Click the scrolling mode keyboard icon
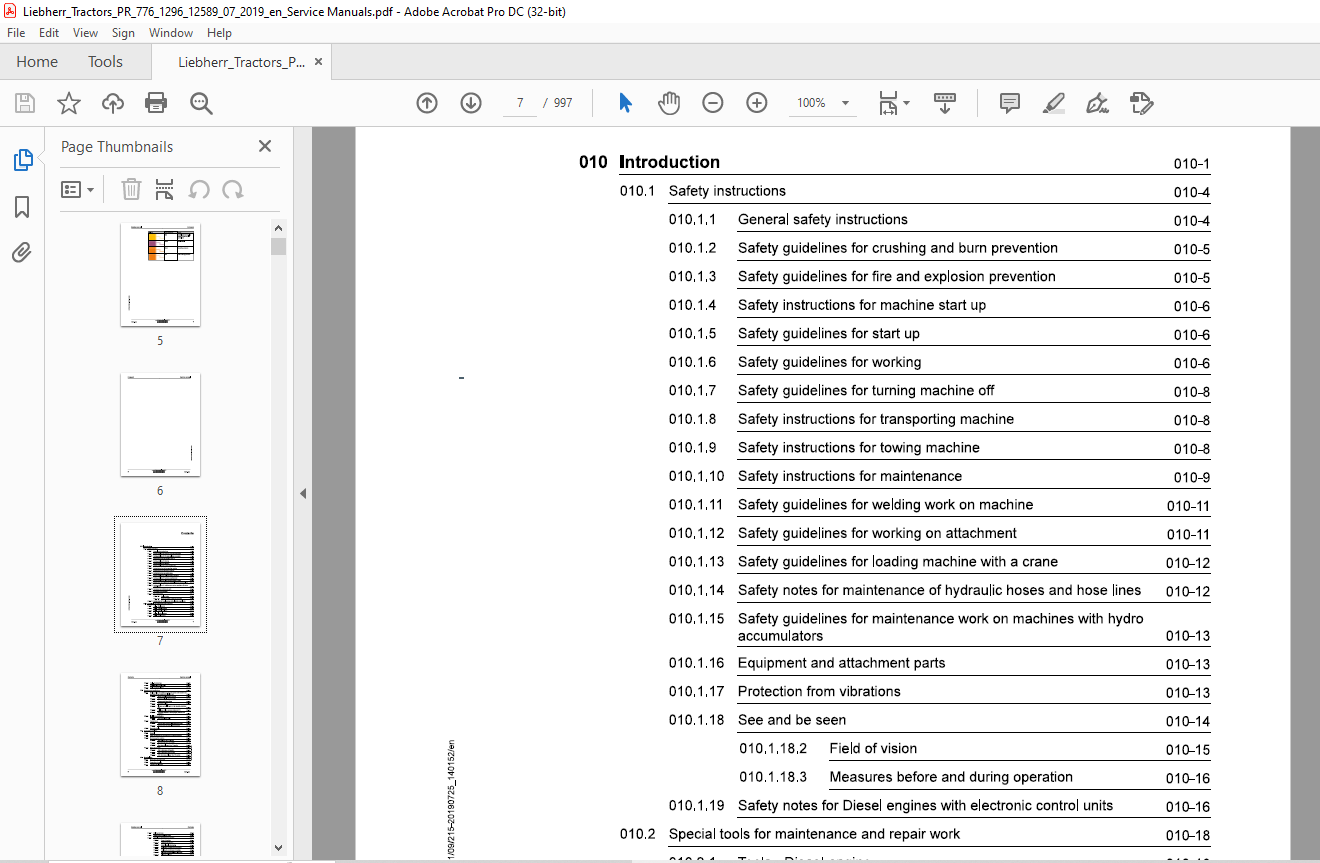 [x=945, y=103]
